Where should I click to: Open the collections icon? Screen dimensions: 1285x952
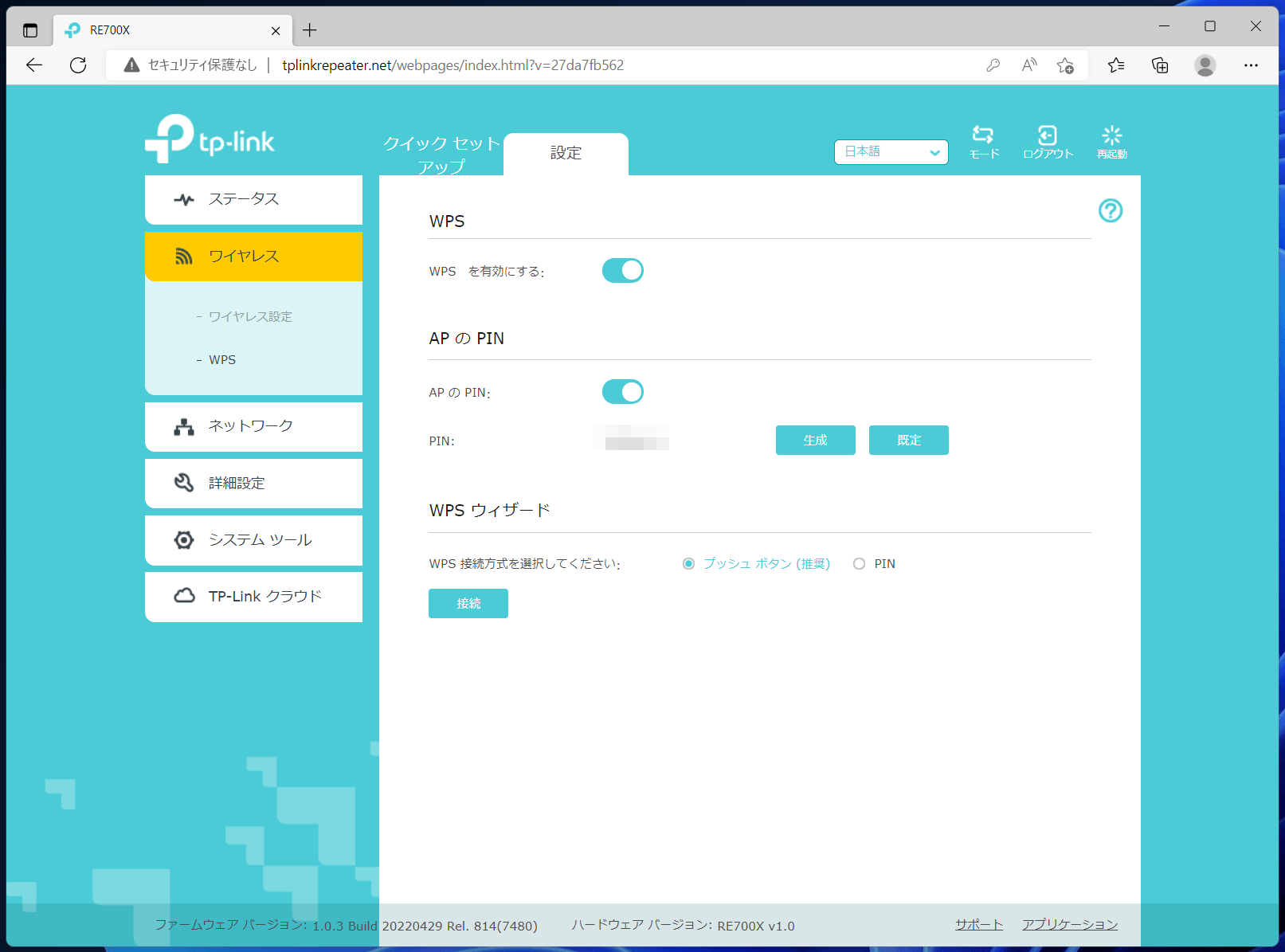pos(1160,65)
